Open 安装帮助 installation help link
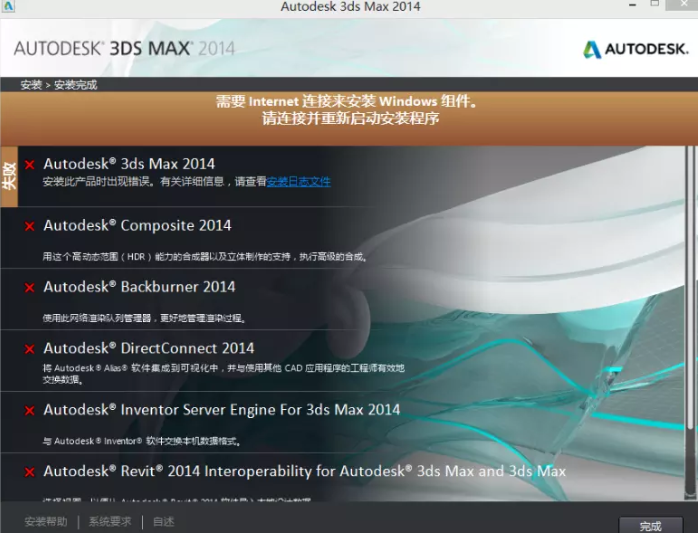Image resolution: width=699 pixels, height=534 pixels. point(46,522)
